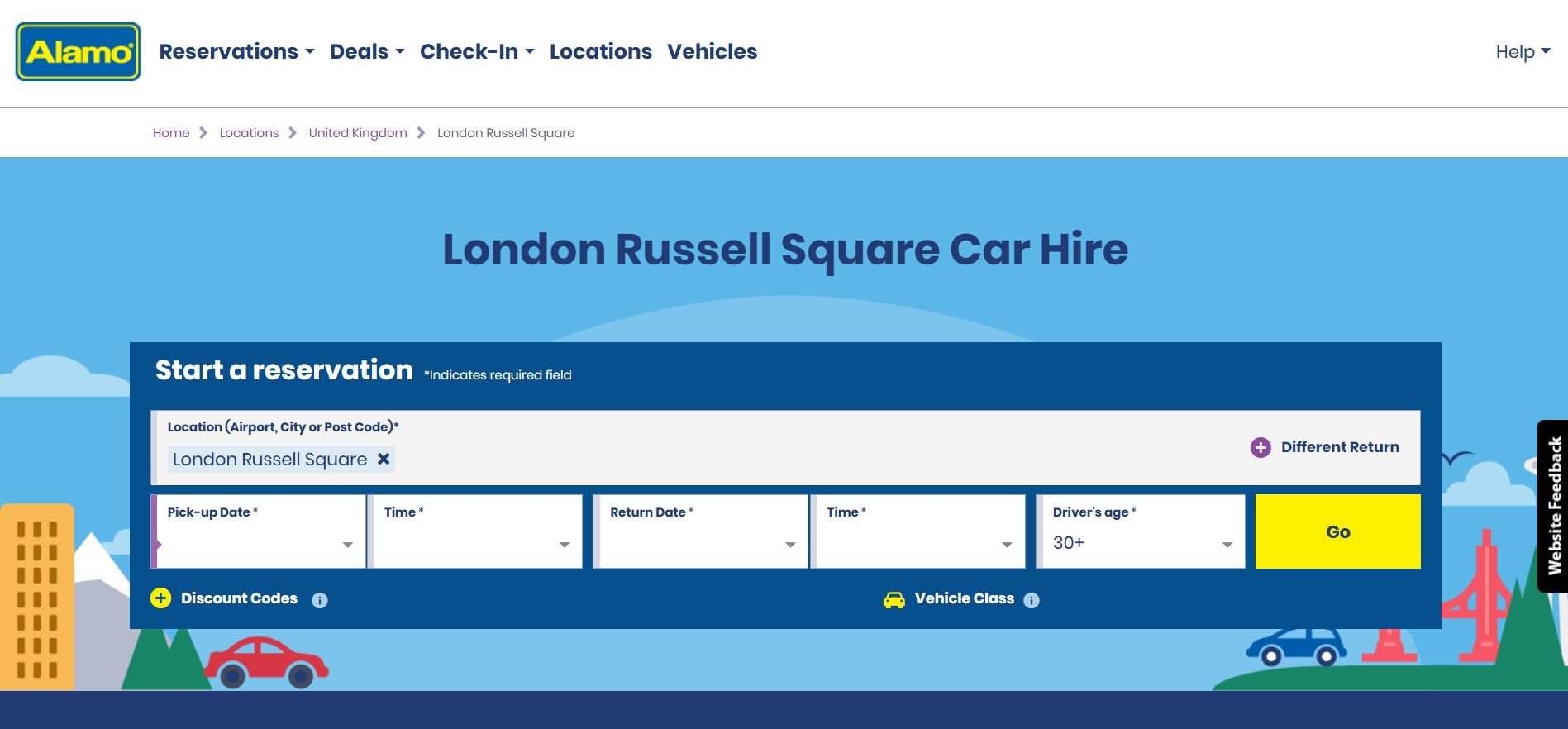Remove London Russell Square location chip
This screenshot has width=1568, height=729.
click(x=384, y=459)
